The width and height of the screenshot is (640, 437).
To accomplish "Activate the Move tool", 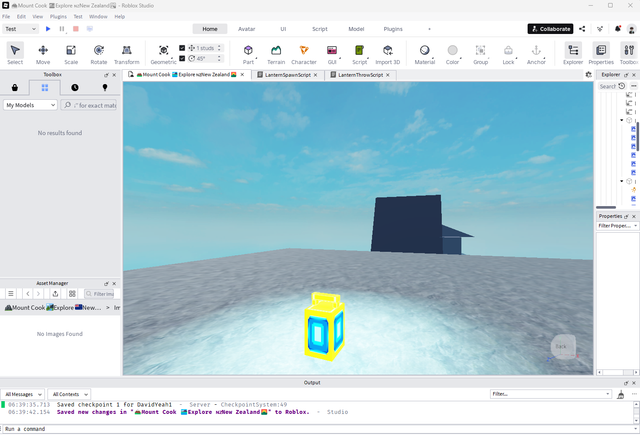I will point(43,53).
